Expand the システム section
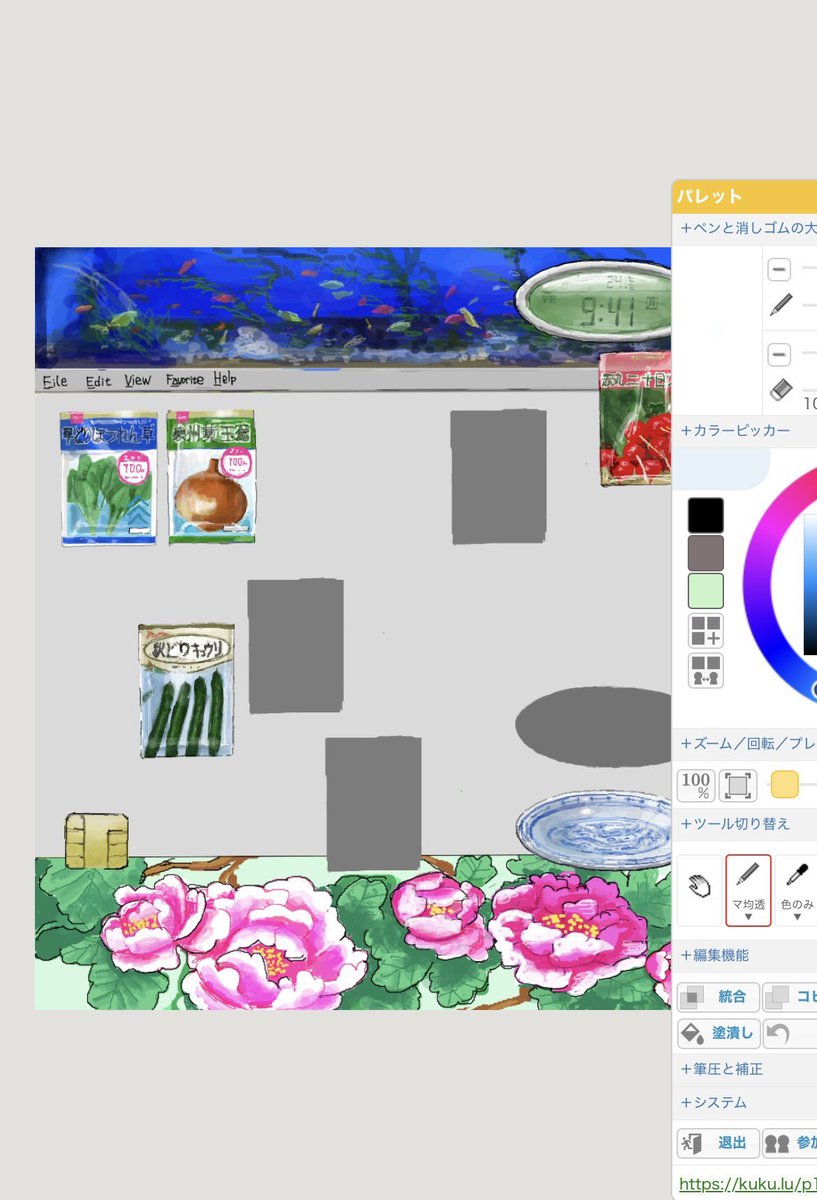This screenshot has height=1200, width=817. 713,1103
